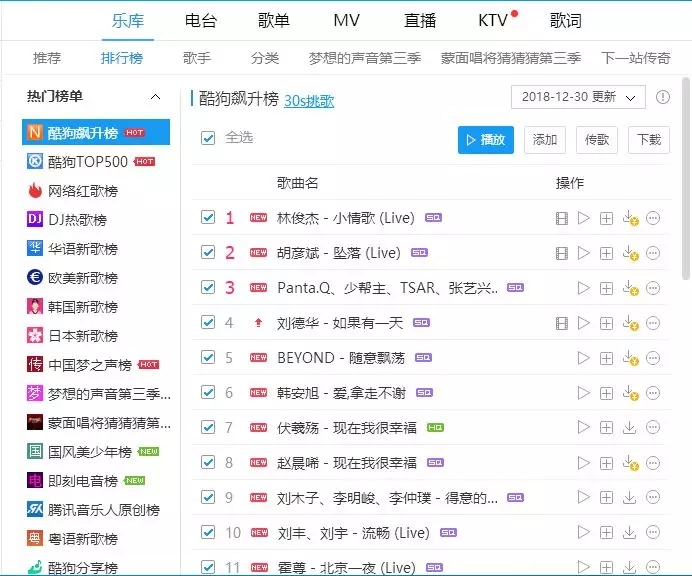The height and width of the screenshot is (576, 692).
Task: Open 华语新歌榜 chart
Action: pos(96,248)
